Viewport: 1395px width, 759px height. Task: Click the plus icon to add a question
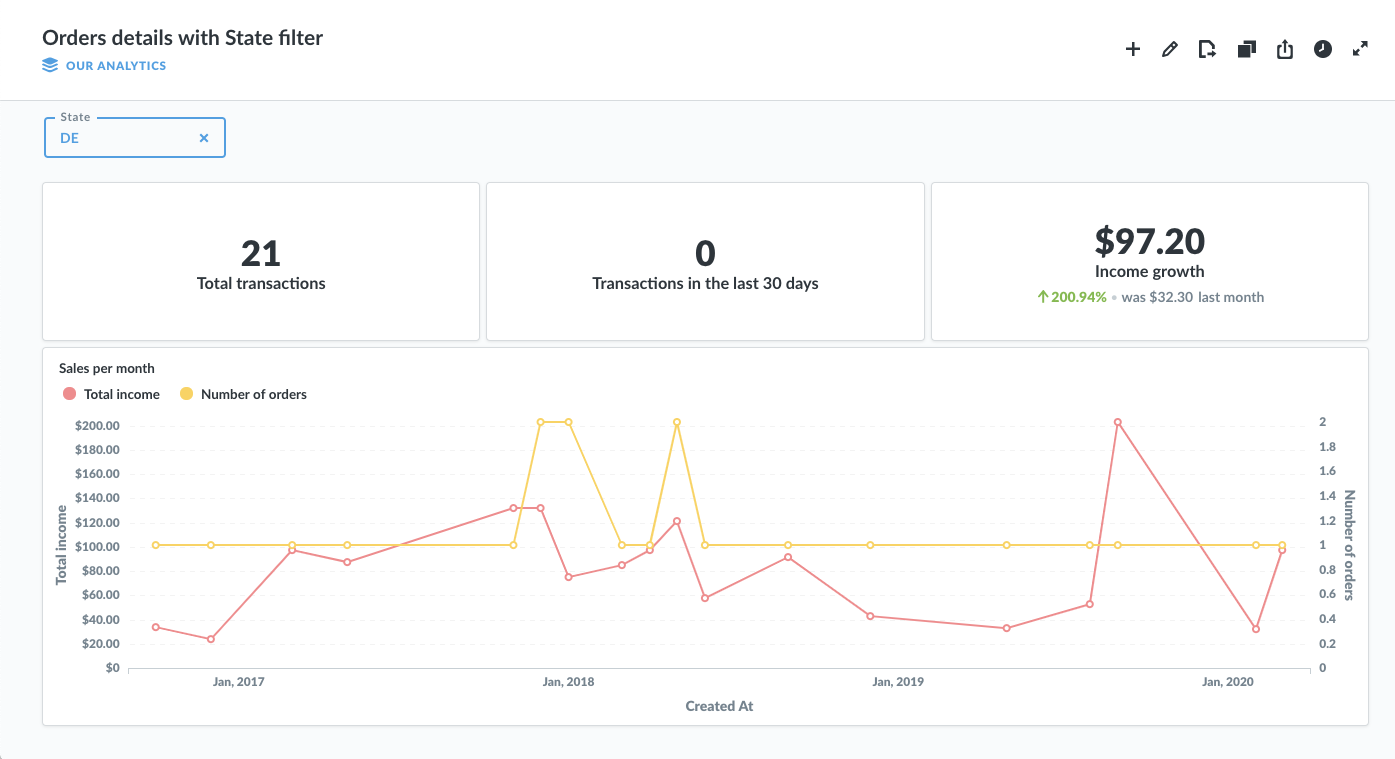click(1133, 49)
